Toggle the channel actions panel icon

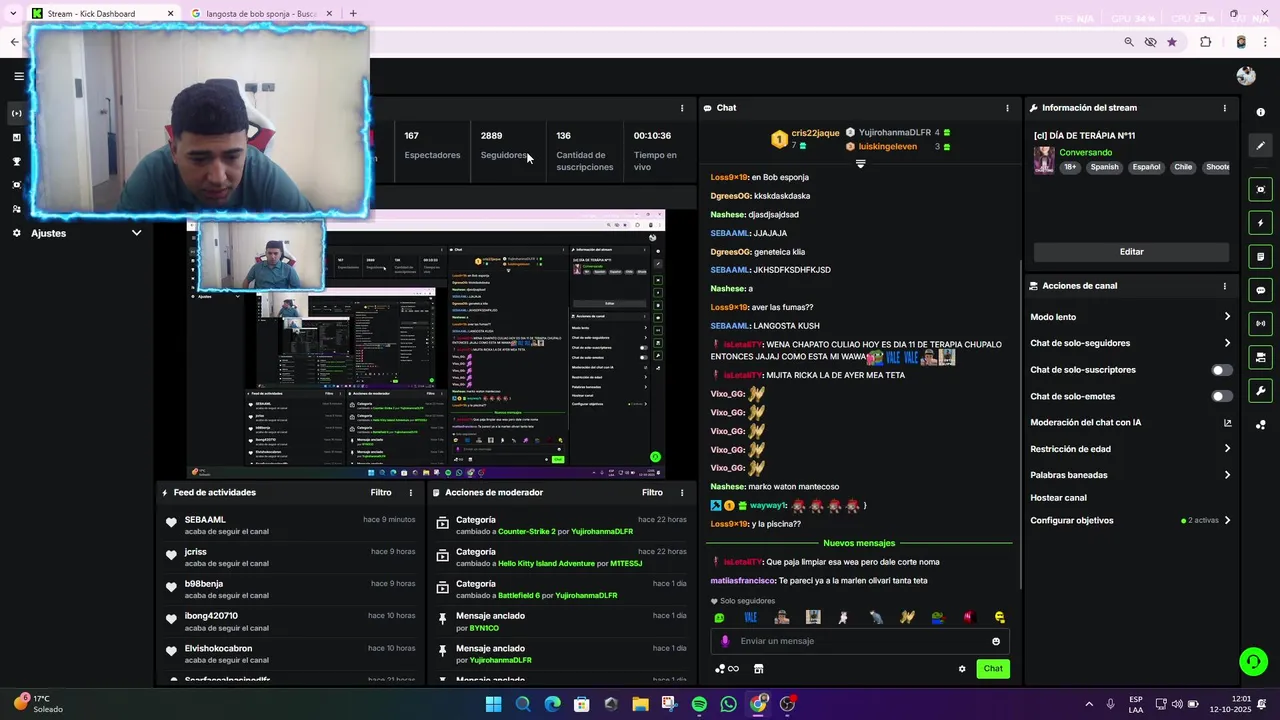coord(1260,357)
